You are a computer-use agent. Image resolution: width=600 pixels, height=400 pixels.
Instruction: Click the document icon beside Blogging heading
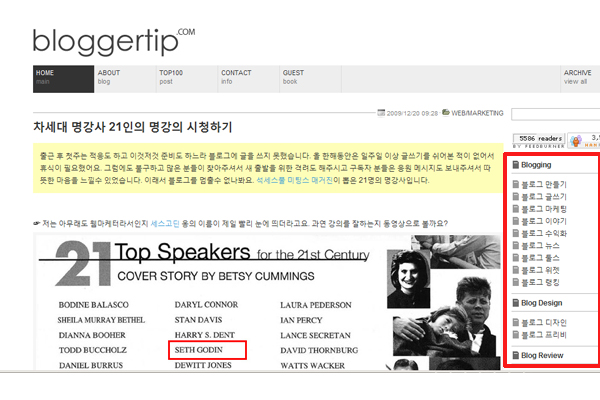click(x=516, y=165)
